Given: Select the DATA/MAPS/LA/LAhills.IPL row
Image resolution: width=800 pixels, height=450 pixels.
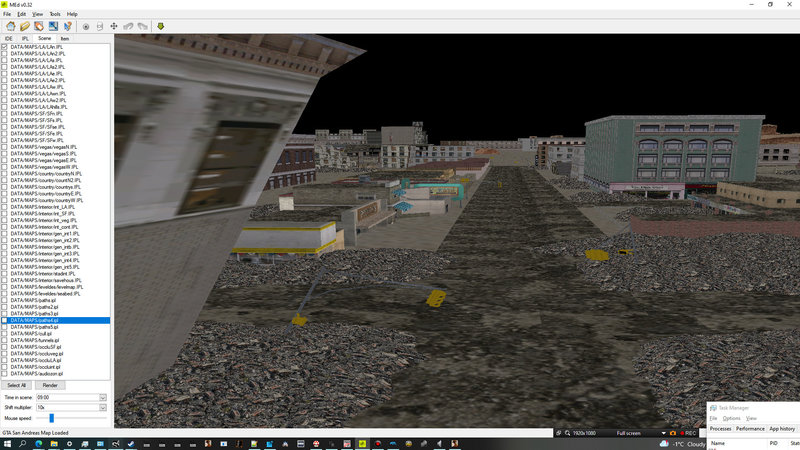Looking at the screenshot, I should 56,107.
